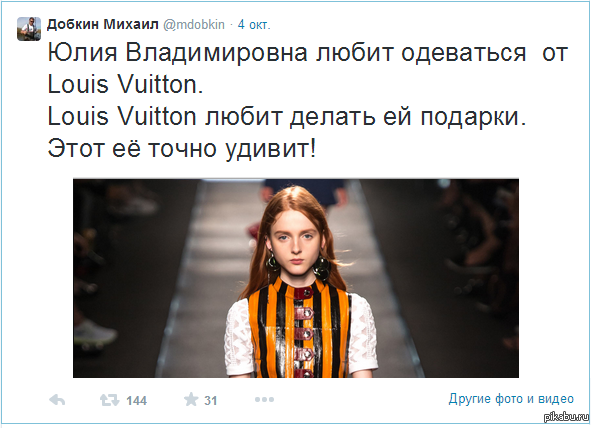Click the blurred sneakers at photo left
594x428 pixels.
[x=95, y=335]
